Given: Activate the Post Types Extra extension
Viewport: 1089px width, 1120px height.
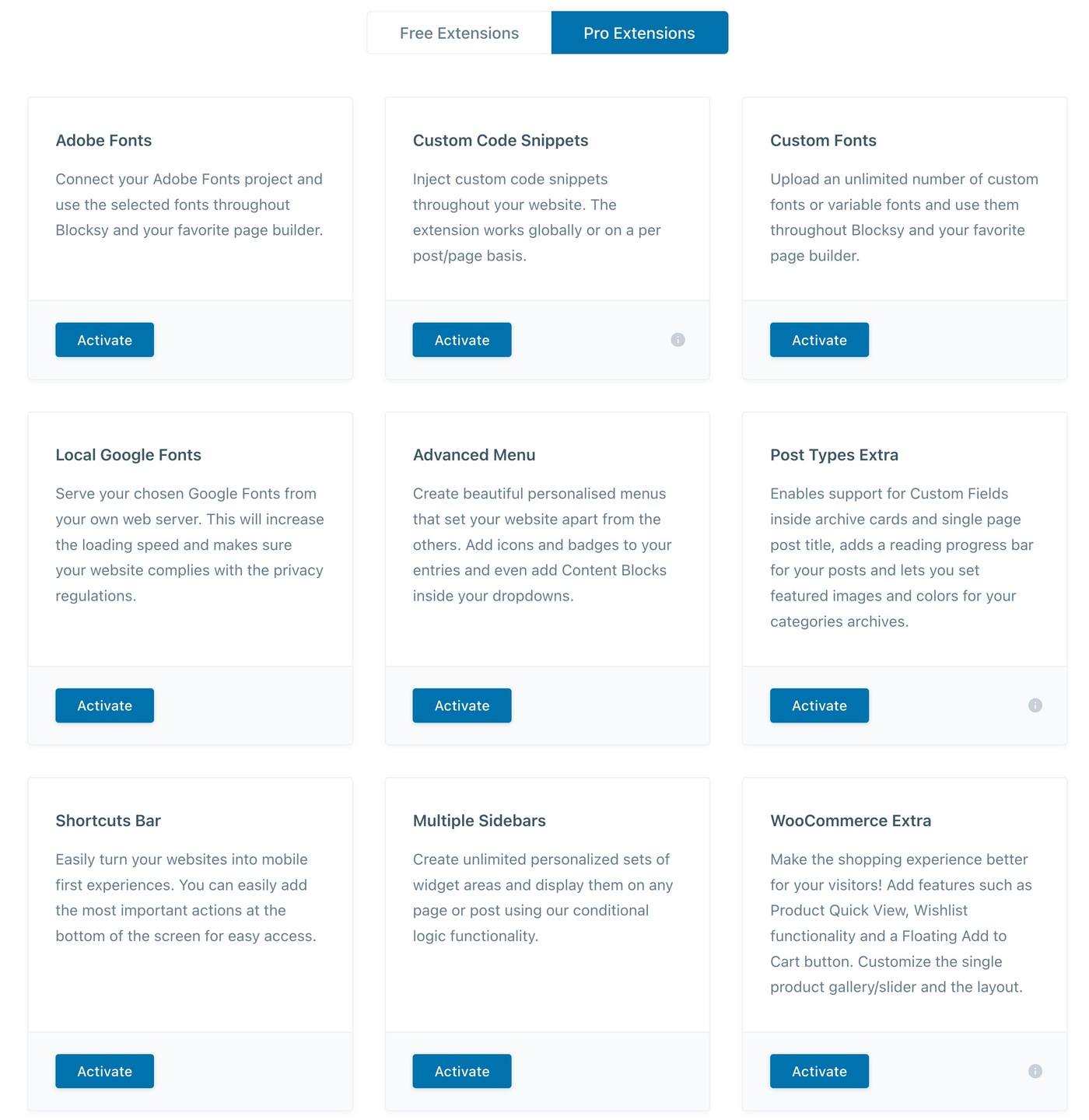Looking at the screenshot, I should tap(819, 705).
